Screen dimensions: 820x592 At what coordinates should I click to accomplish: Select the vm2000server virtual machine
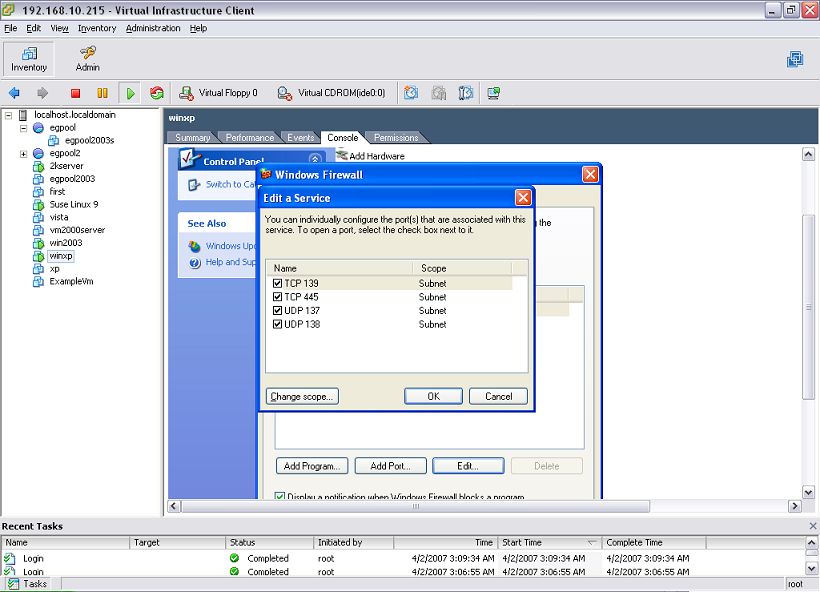(x=77, y=230)
